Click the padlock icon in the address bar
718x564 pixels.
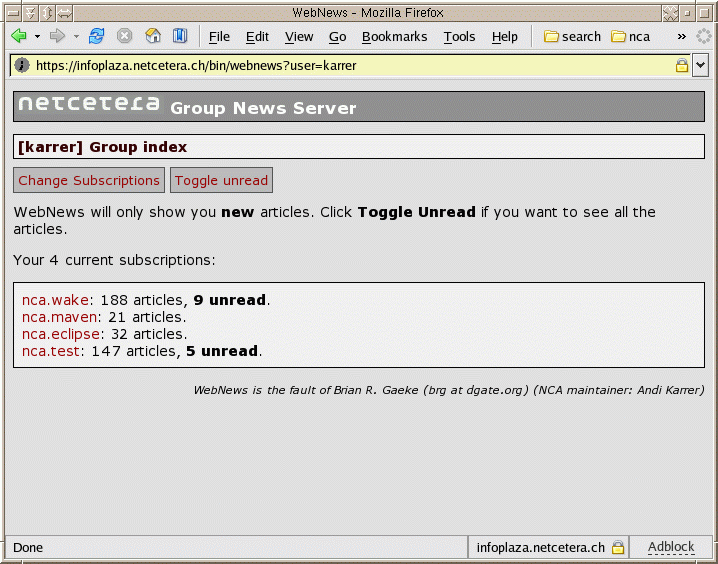(682, 65)
